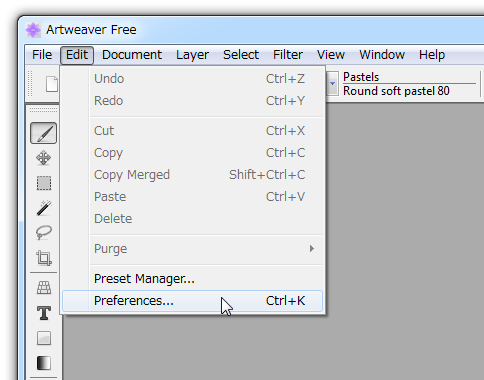Open the brush preset dropdown arrow

click(332, 83)
